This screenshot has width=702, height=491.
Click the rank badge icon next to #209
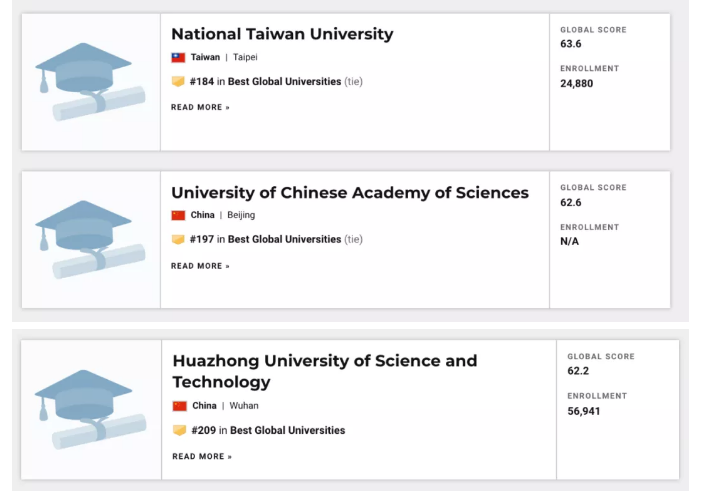tap(180, 431)
